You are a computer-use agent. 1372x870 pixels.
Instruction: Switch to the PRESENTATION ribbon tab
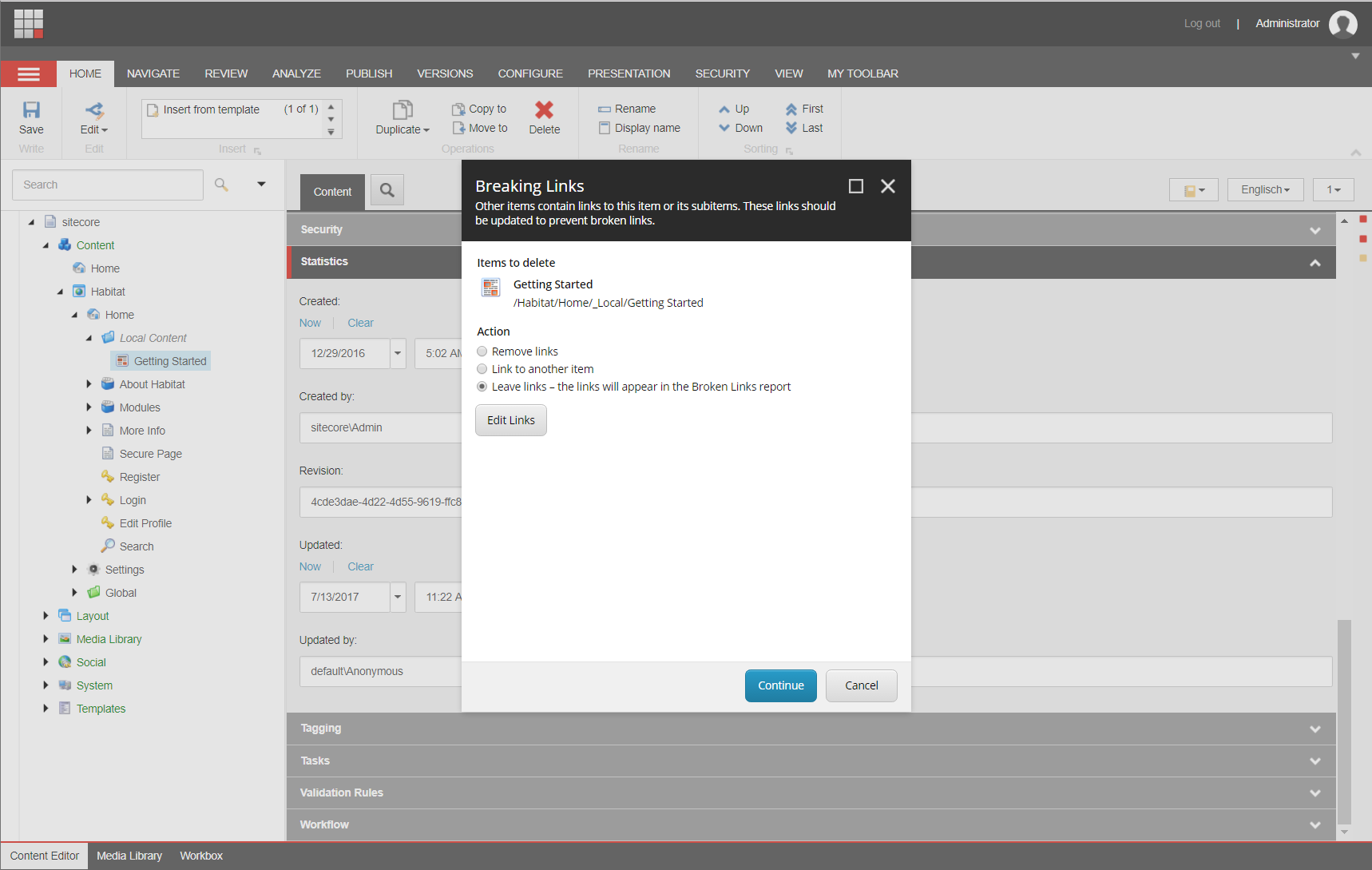(629, 73)
